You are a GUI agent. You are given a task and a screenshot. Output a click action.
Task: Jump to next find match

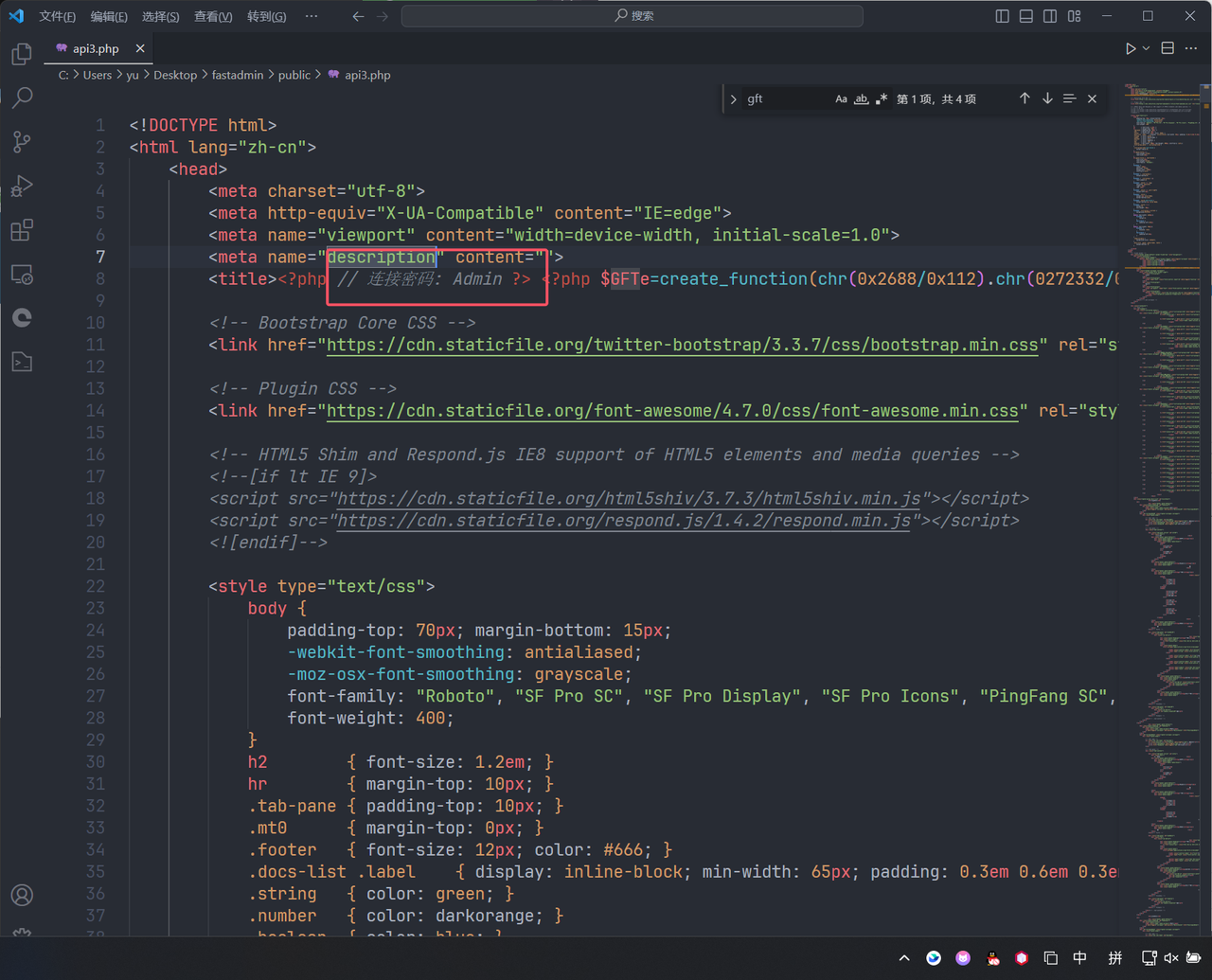[1047, 98]
